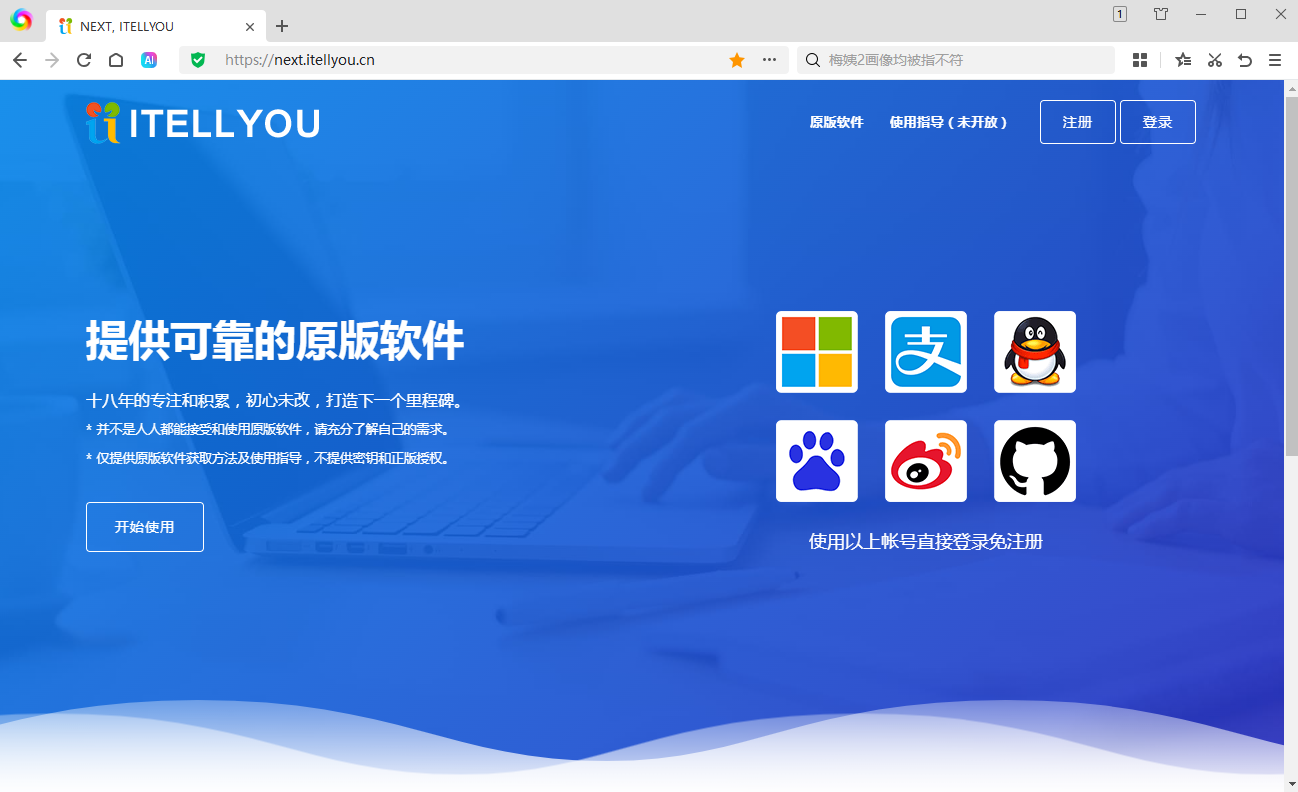
Task: Sign in with the Alipay icon
Action: tap(926, 352)
